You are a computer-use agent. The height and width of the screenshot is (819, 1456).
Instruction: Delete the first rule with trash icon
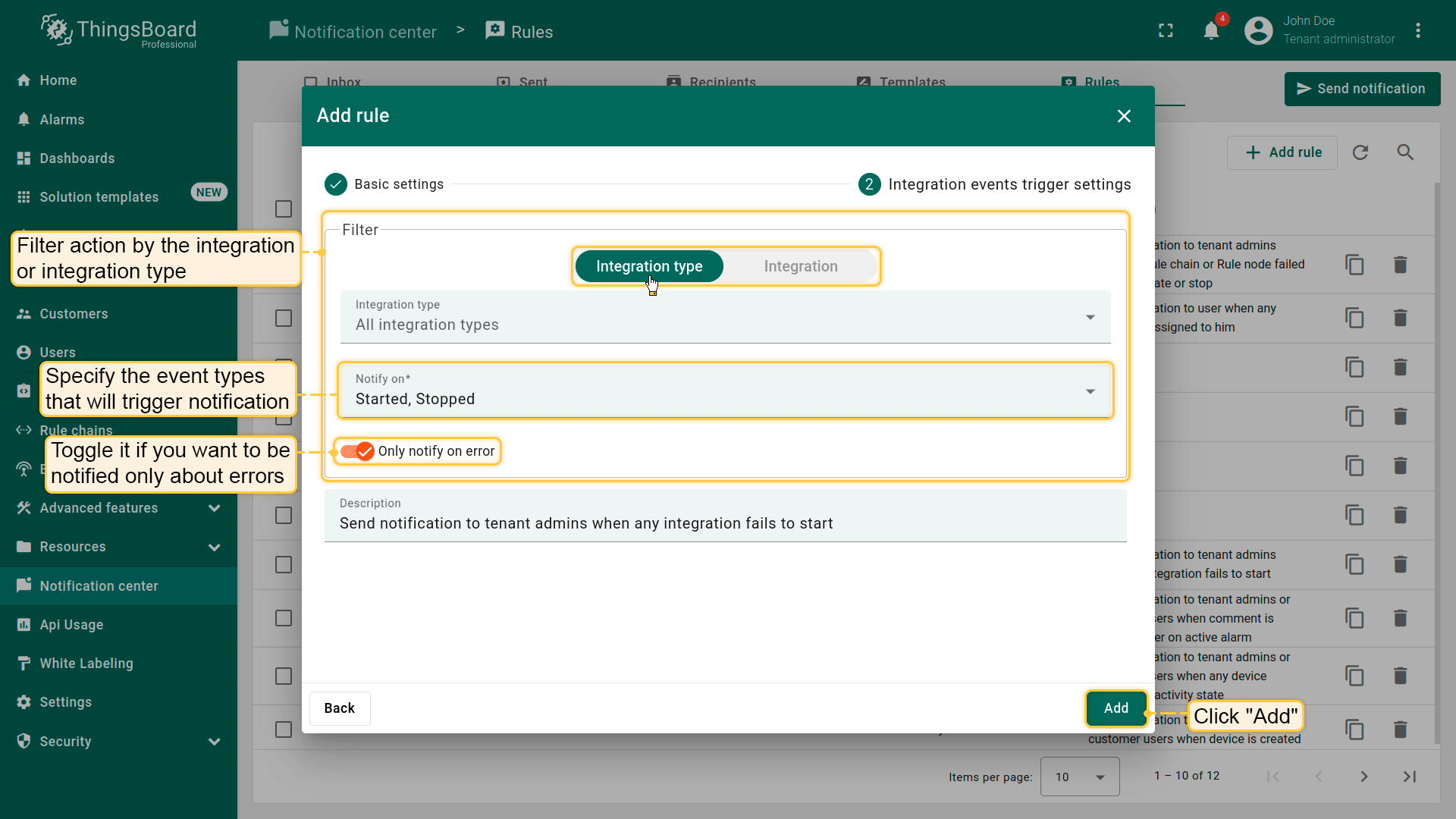(1400, 265)
